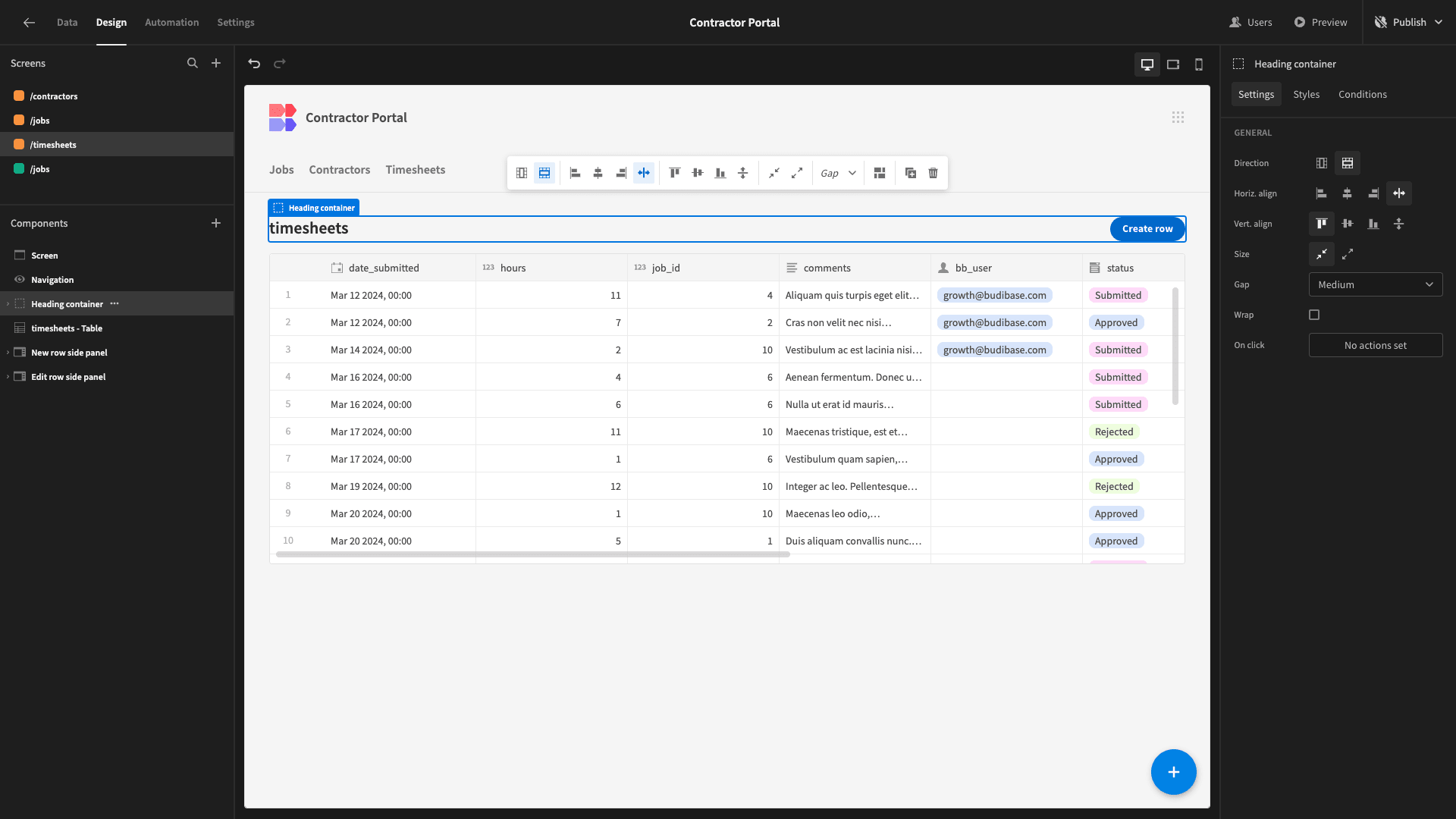The height and width of the screenshot is (819, 1456).
Task: Stretch horizontally in the floating toolbar
Action: pos(644,174)
